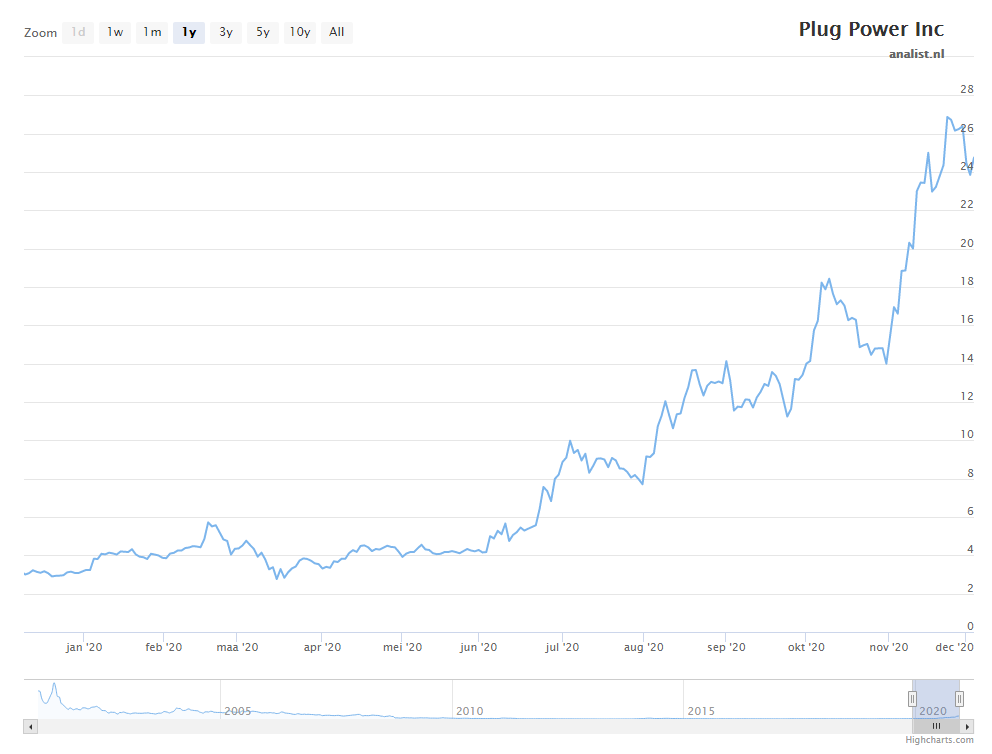Click the analist.nl subtitle text
This screenshot has width=992, height=754.
917,54
